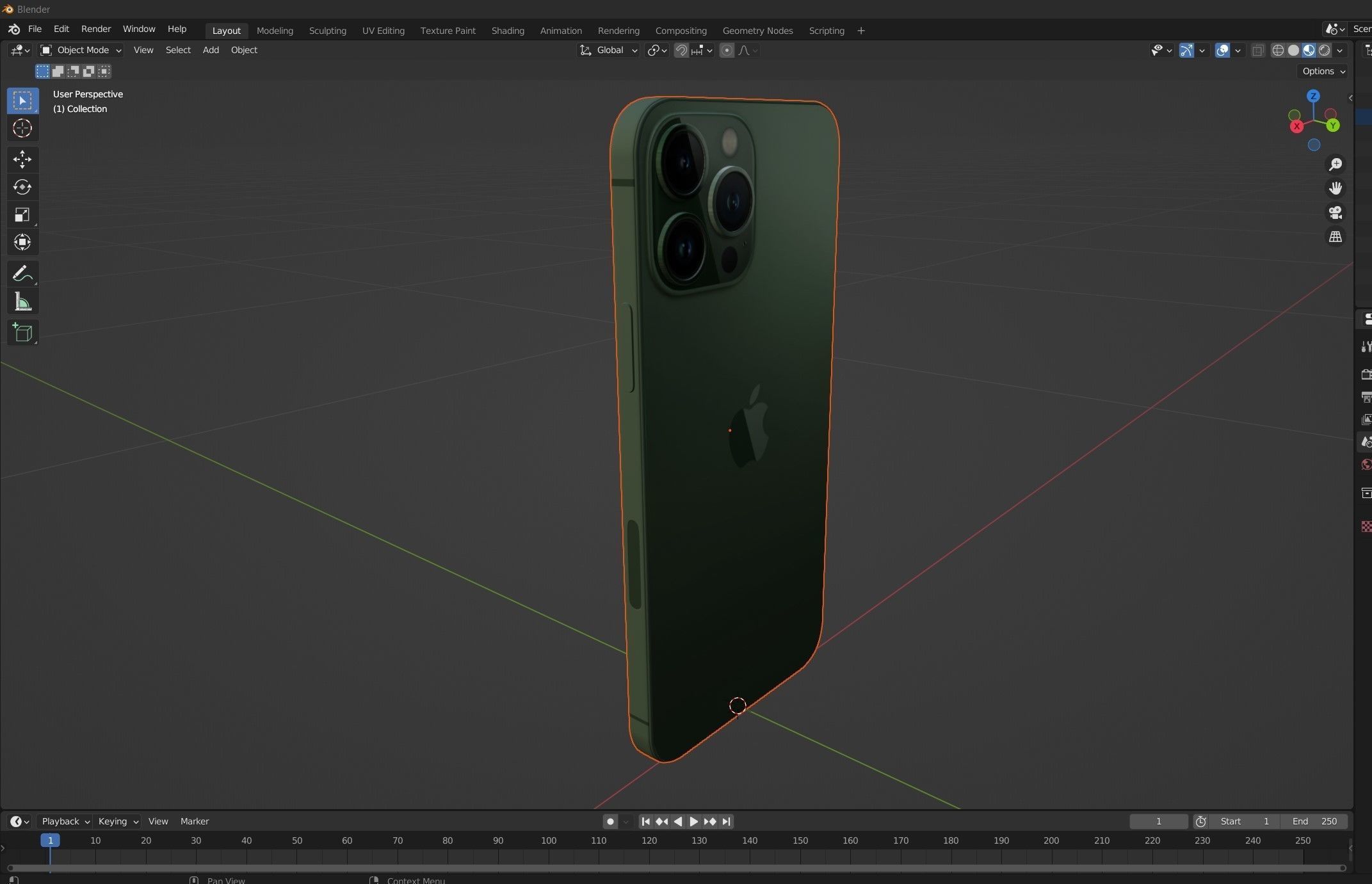Choose the Move tool
The width and height of the screenshot is (1372, 884).
pyautogui.click(x=22, y=159)
